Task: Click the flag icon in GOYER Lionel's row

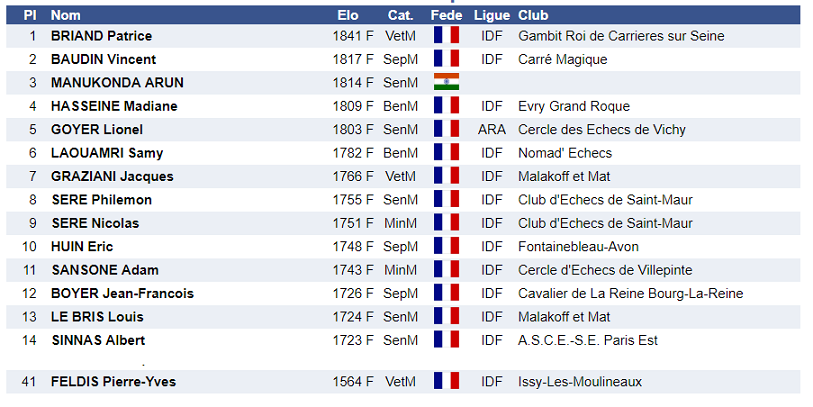Action: tap(446, 129)
